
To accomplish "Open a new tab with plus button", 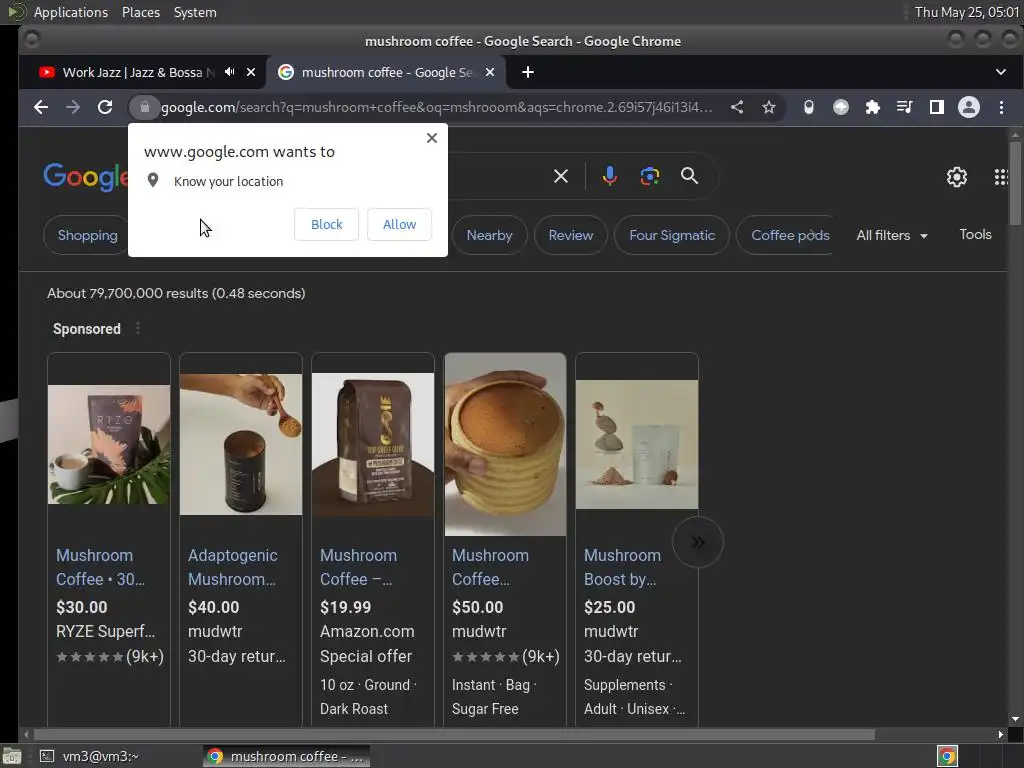I will (528, 72).
